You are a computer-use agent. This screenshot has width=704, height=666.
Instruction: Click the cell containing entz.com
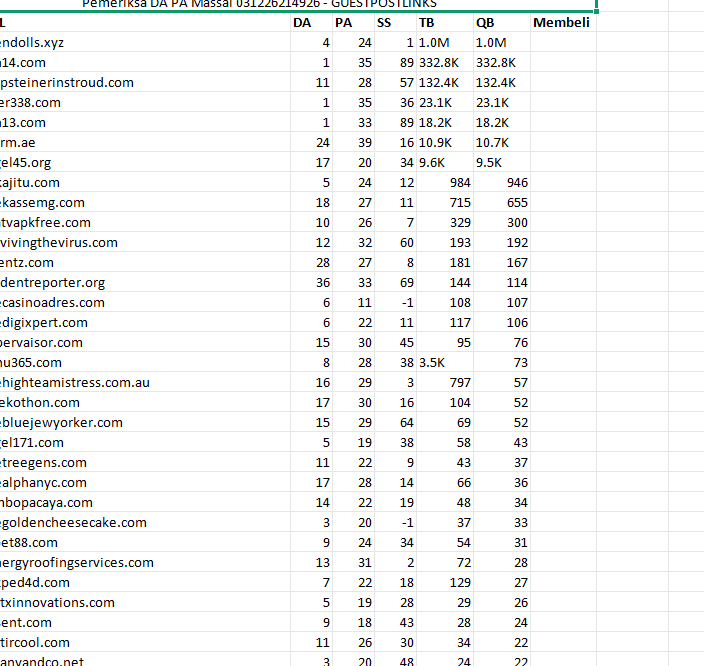tap(145, 262)
